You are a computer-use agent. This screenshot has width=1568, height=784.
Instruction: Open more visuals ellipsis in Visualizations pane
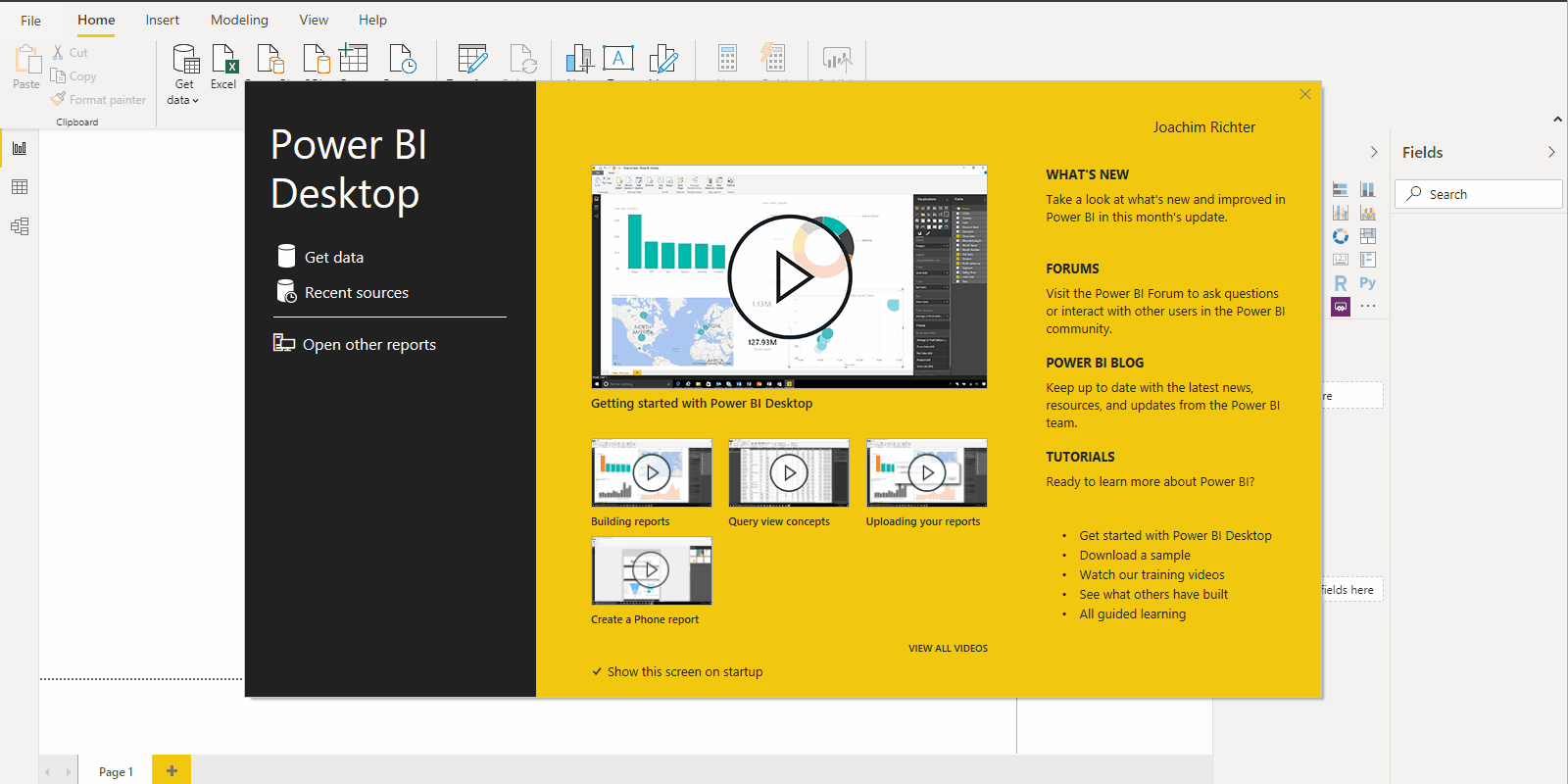[1368, 307]
